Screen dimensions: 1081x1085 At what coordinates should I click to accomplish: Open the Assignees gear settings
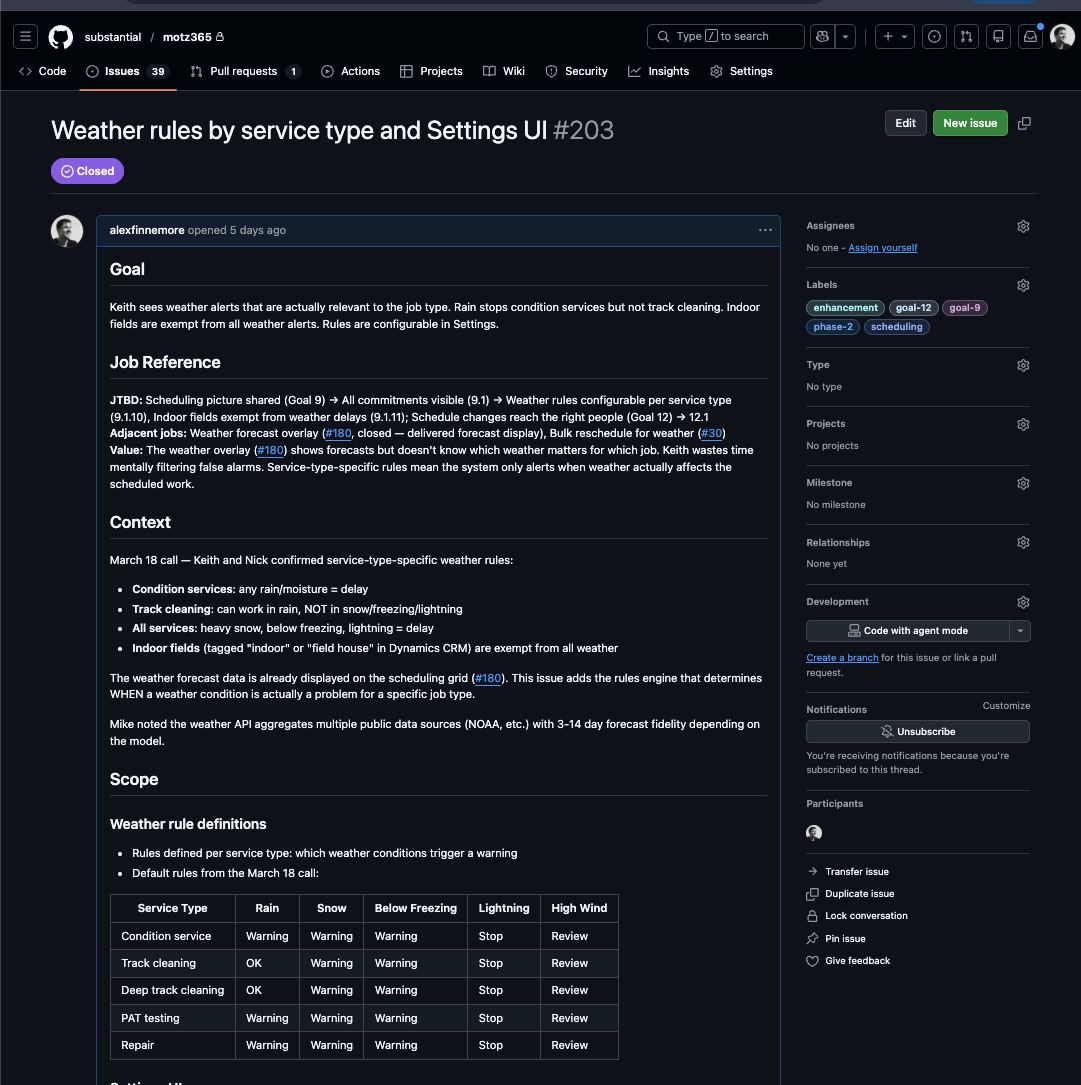click(x=1023, y=226)
